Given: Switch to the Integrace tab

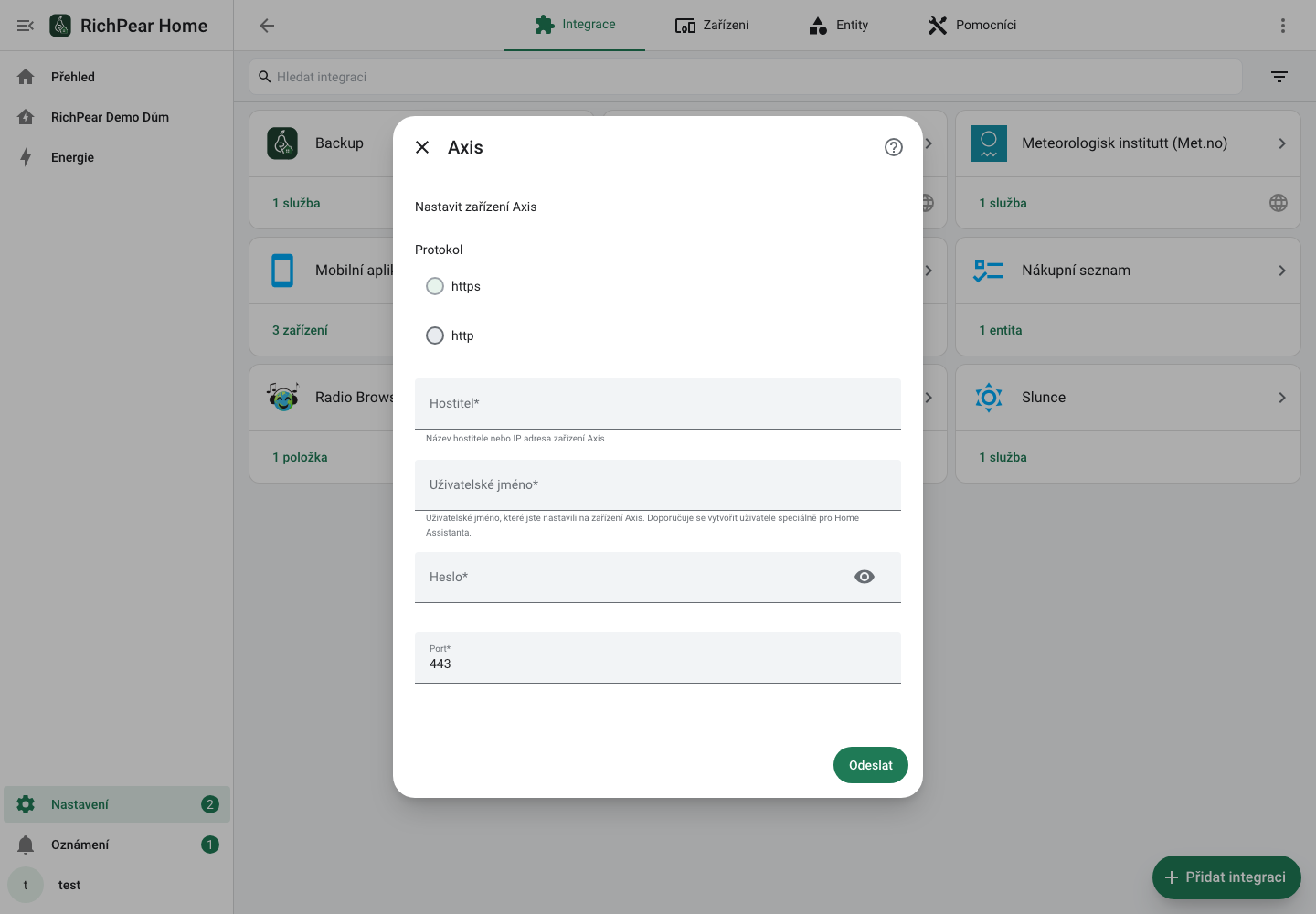Looking at the screenshot, I should 575,25.
